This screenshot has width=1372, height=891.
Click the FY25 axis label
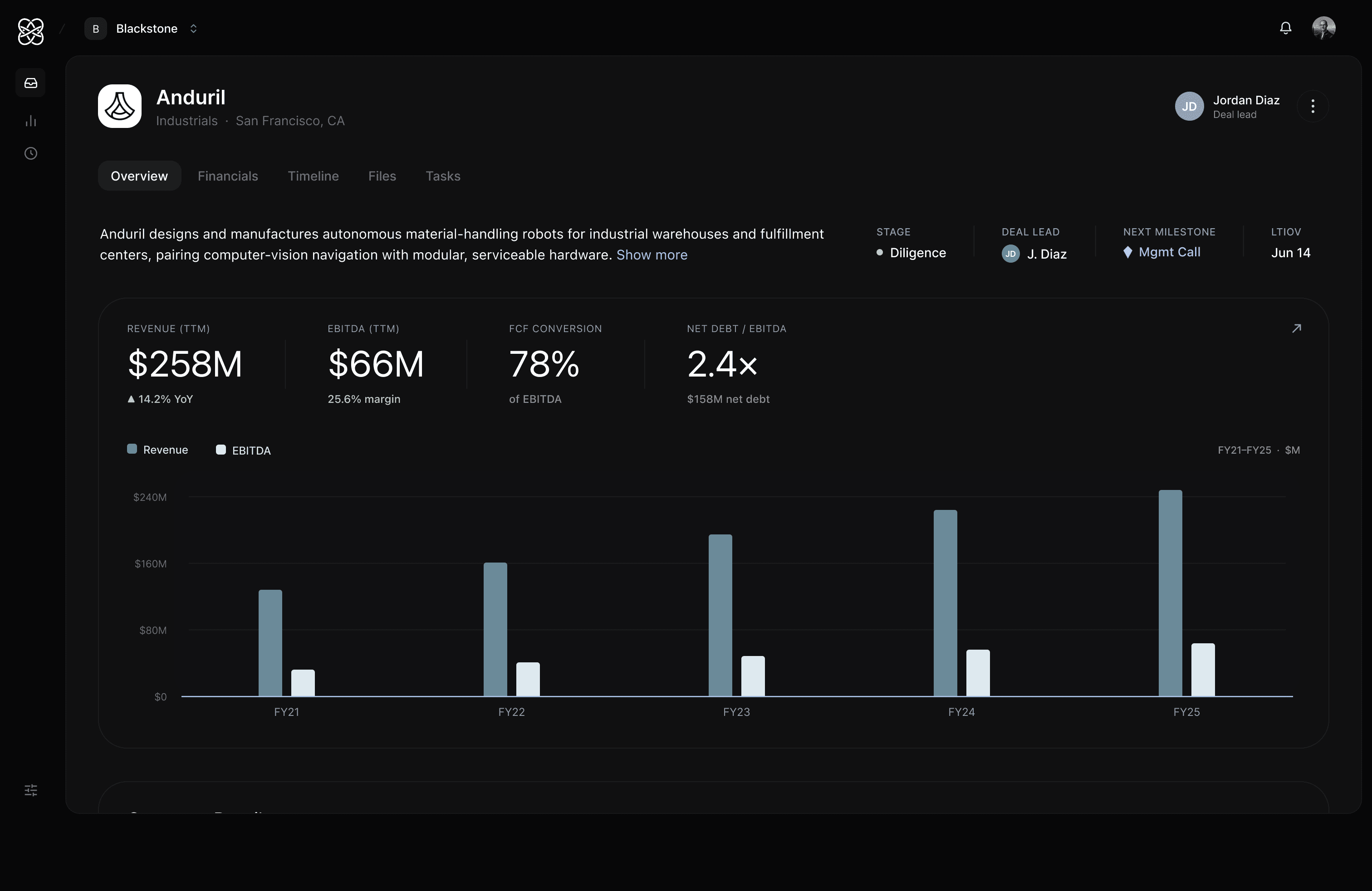click(x=1186, y=712)
